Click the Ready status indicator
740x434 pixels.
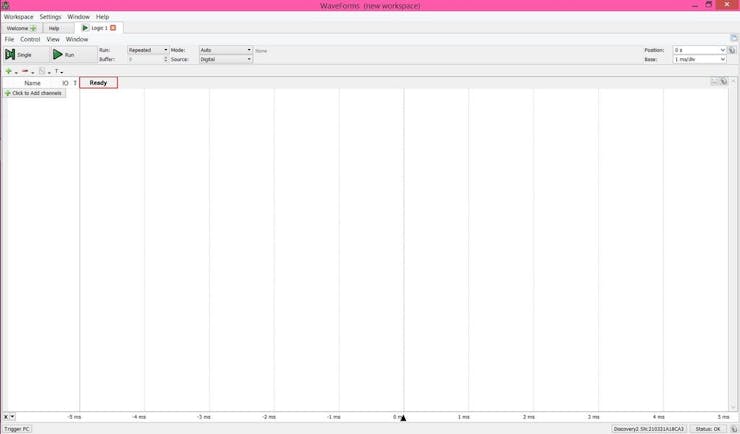(98, 83)
